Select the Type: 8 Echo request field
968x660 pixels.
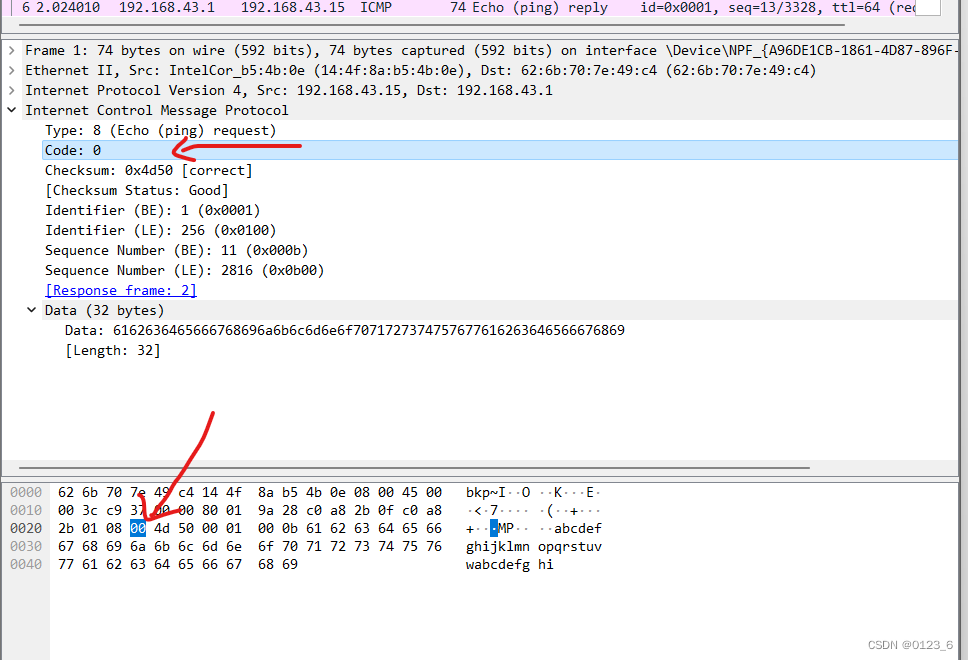[161, 130]
